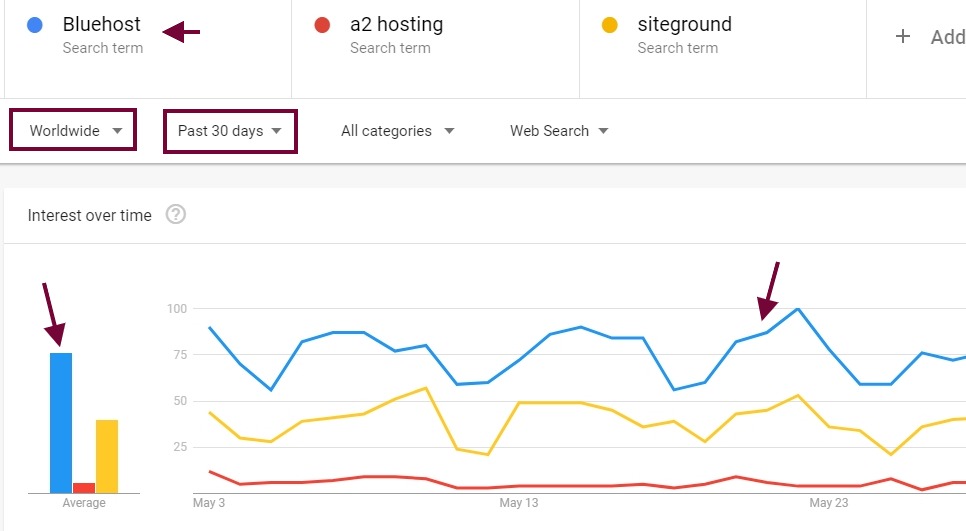The image size is (966, 531).
Task: Open the Past 30 days time range dropdown
Action: (230, 131)
